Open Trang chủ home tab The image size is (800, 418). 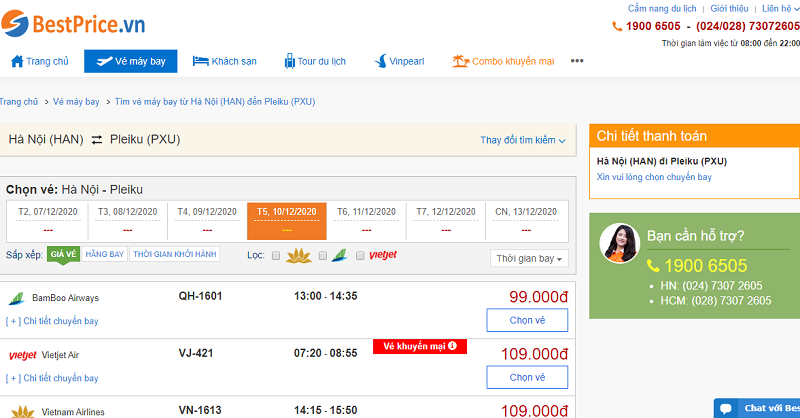[x=40, y=61]
